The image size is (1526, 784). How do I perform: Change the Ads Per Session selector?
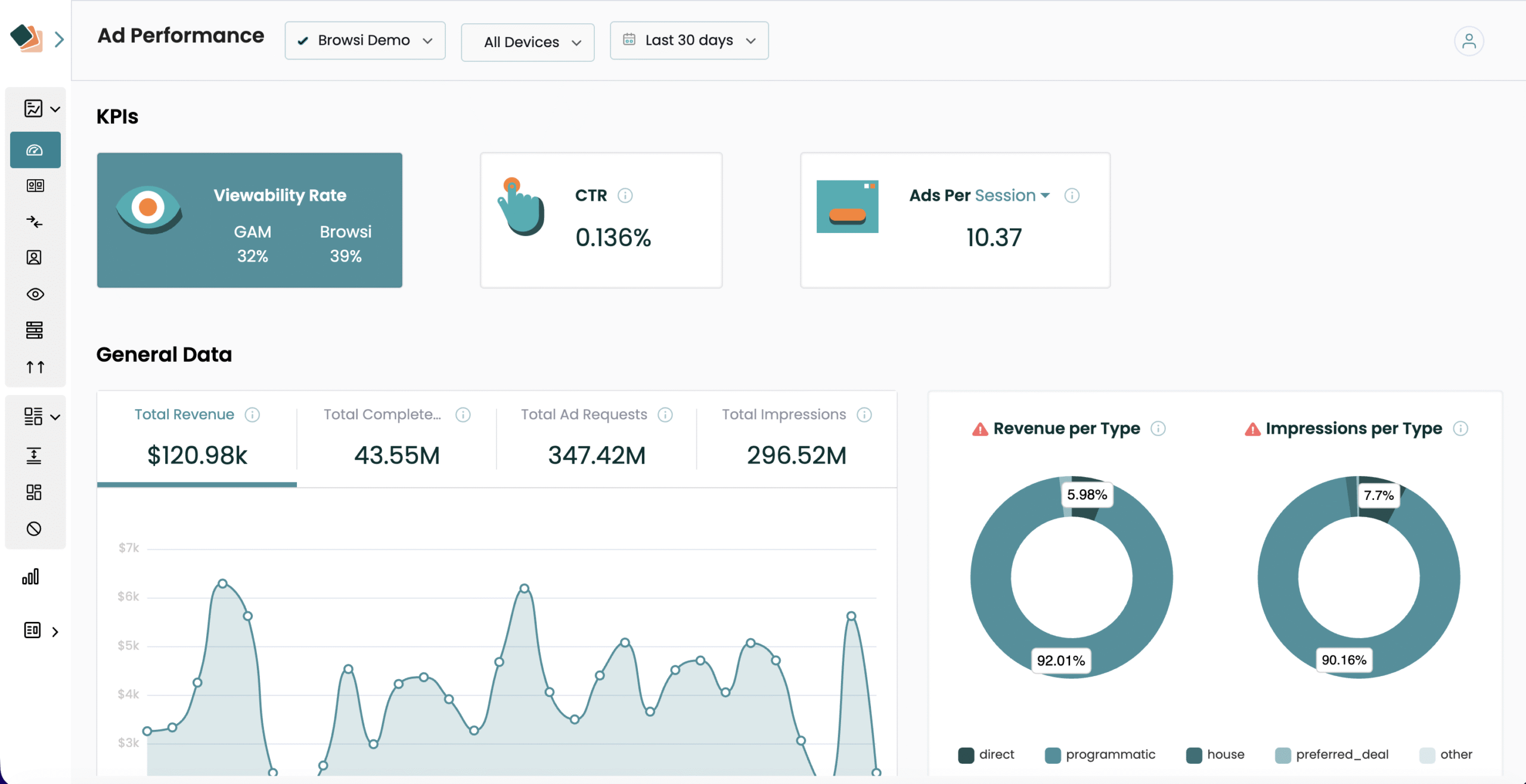[x=1012, y=195]
